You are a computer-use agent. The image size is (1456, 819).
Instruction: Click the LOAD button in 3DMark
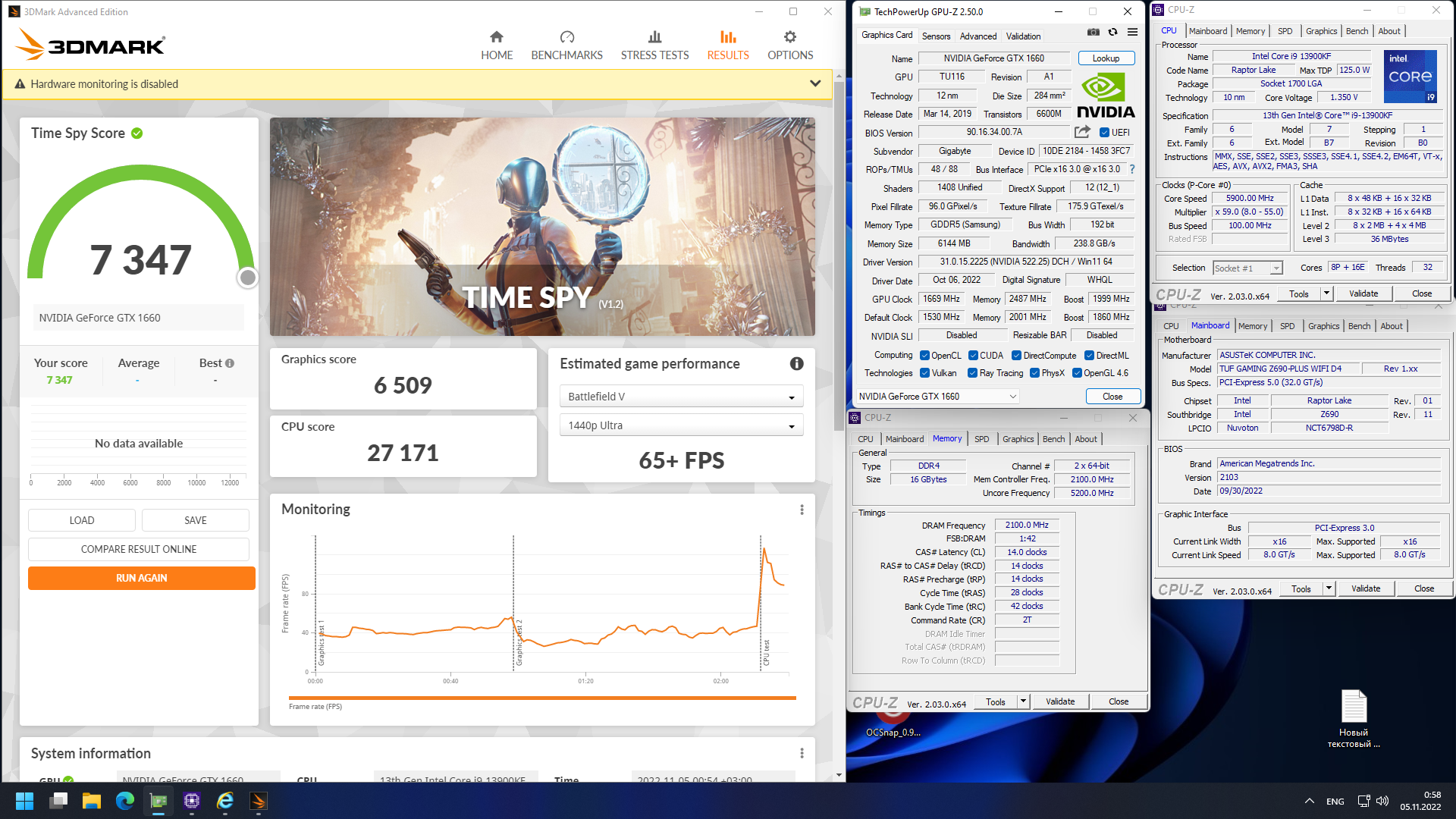coord(82,520)
